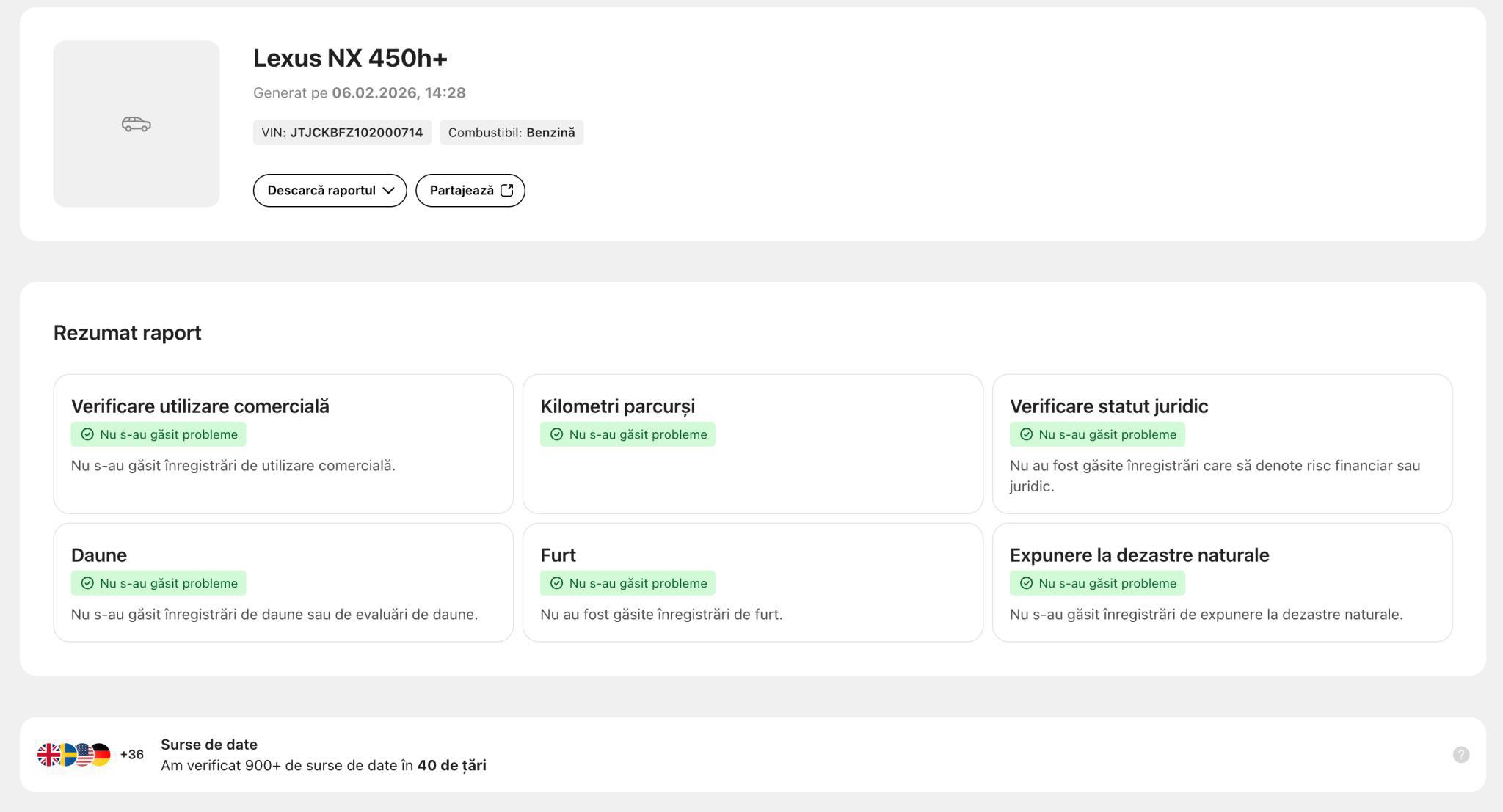Click the chevron on Descarcă raportul

click(389, 191)
